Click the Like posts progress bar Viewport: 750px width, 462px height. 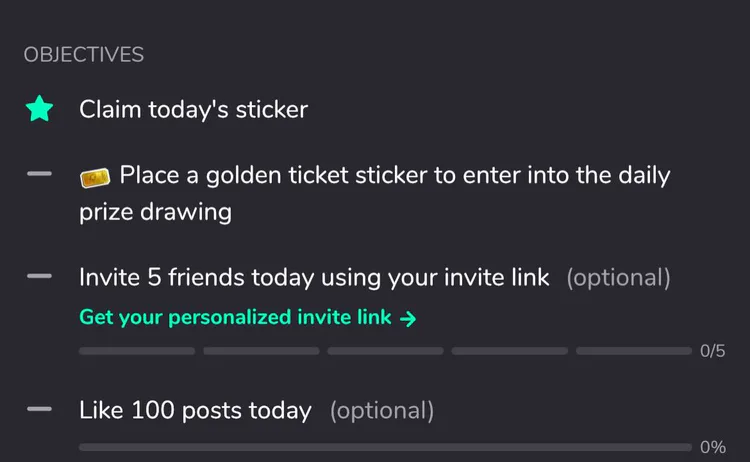[x=386, y=447]
